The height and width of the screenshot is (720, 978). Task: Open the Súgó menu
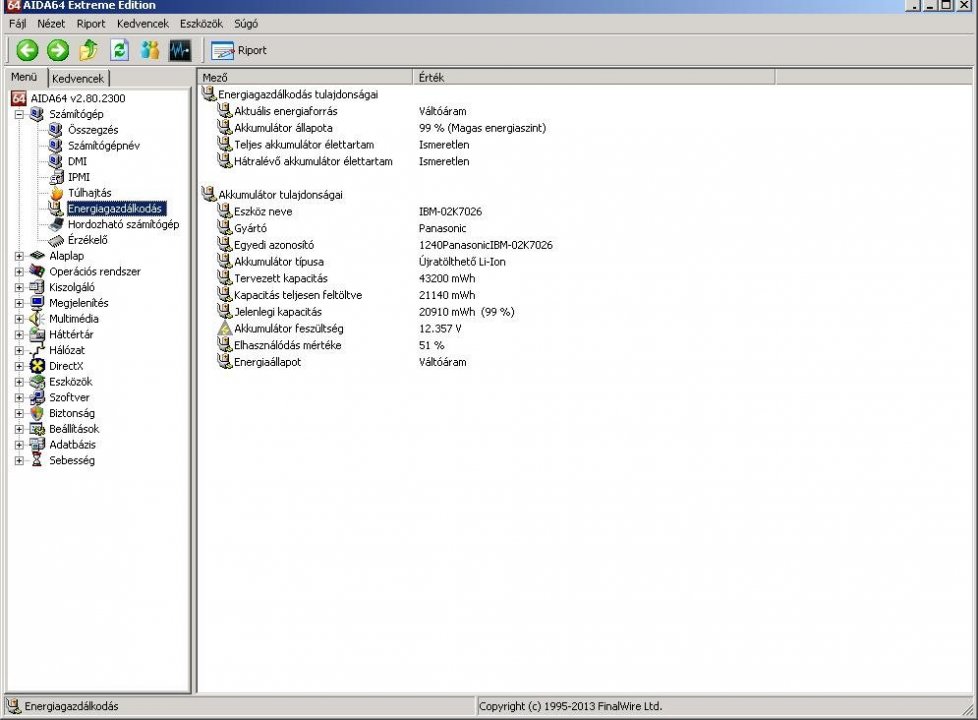(246, 24)
